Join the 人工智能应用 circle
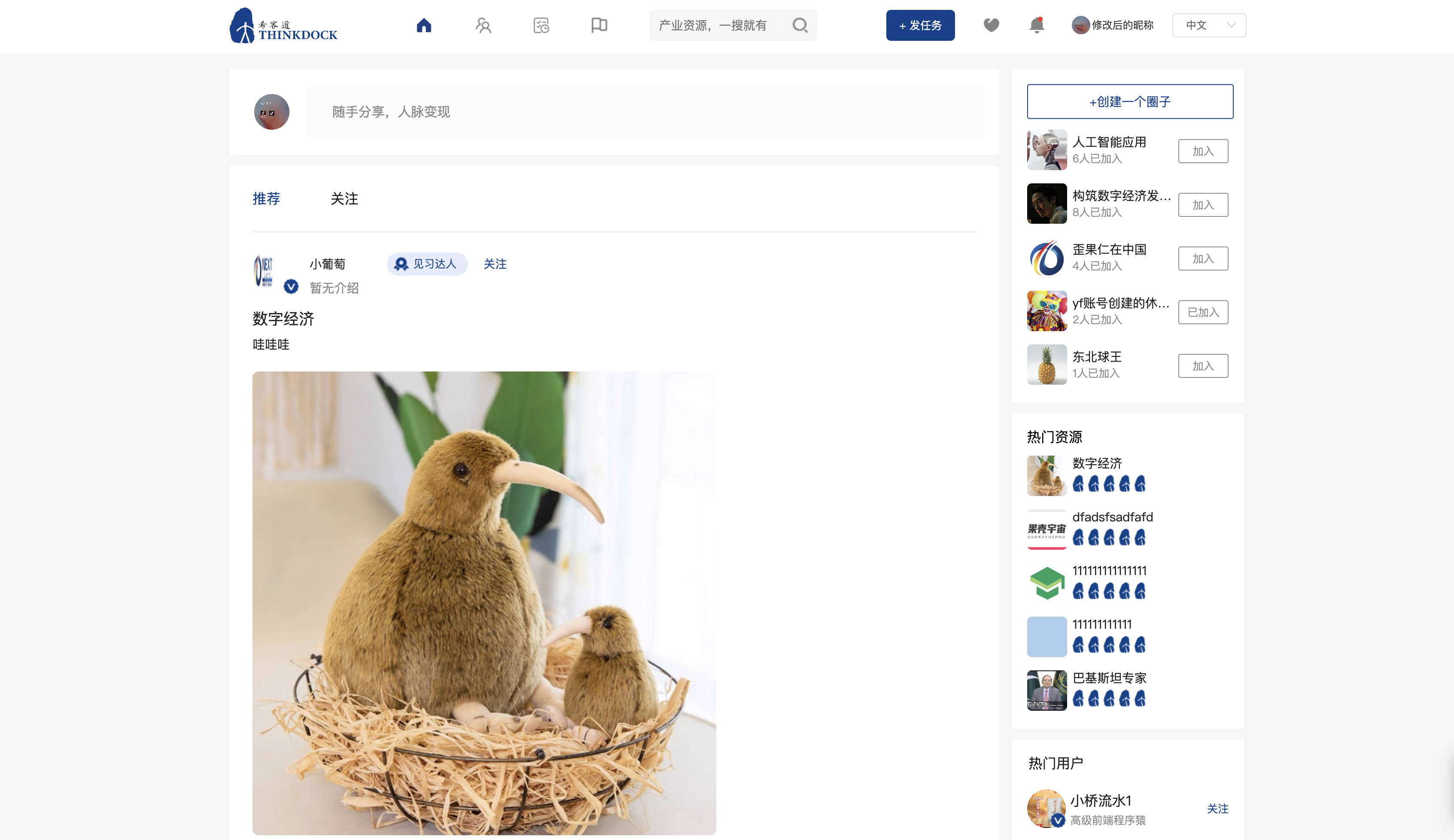The image size is (1454, 840). pyautogui.click(x=1202, y=151)
